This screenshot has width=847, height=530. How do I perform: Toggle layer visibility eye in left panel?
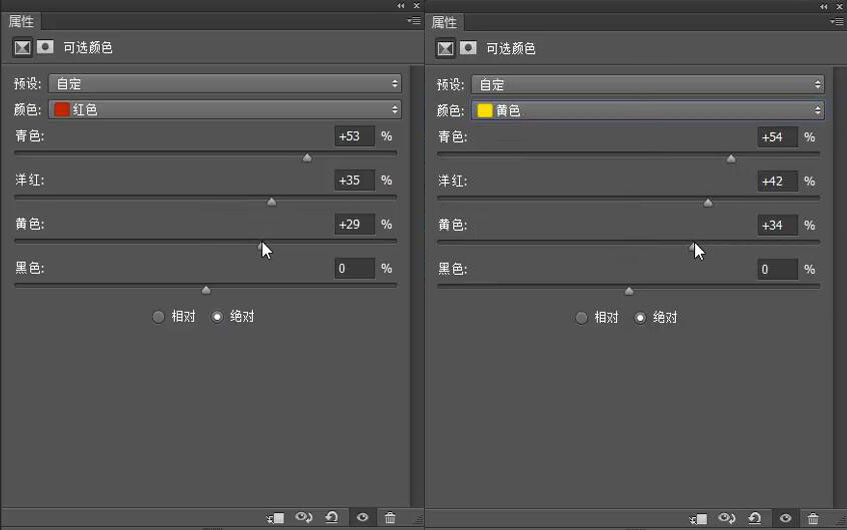tap(362, 518)
